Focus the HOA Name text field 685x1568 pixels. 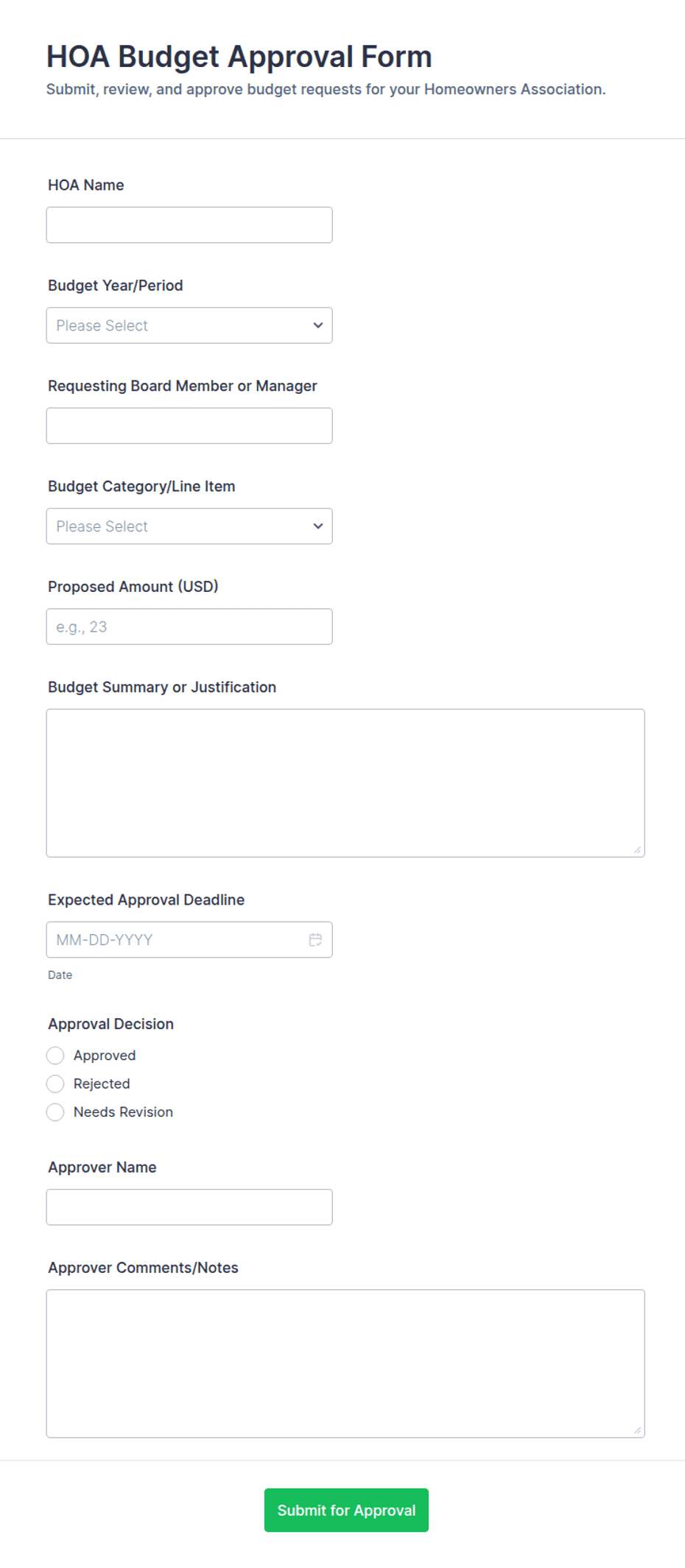(189, 225)
